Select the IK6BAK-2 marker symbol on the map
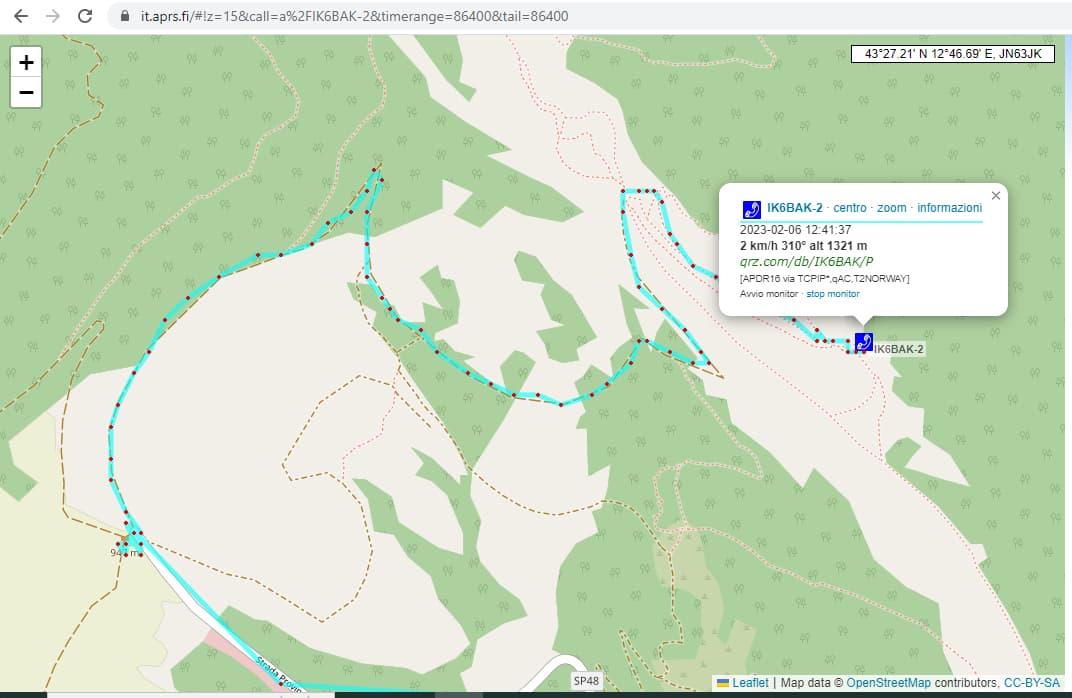Viewport: 1072px width, 698px height. tap(862, 342)
